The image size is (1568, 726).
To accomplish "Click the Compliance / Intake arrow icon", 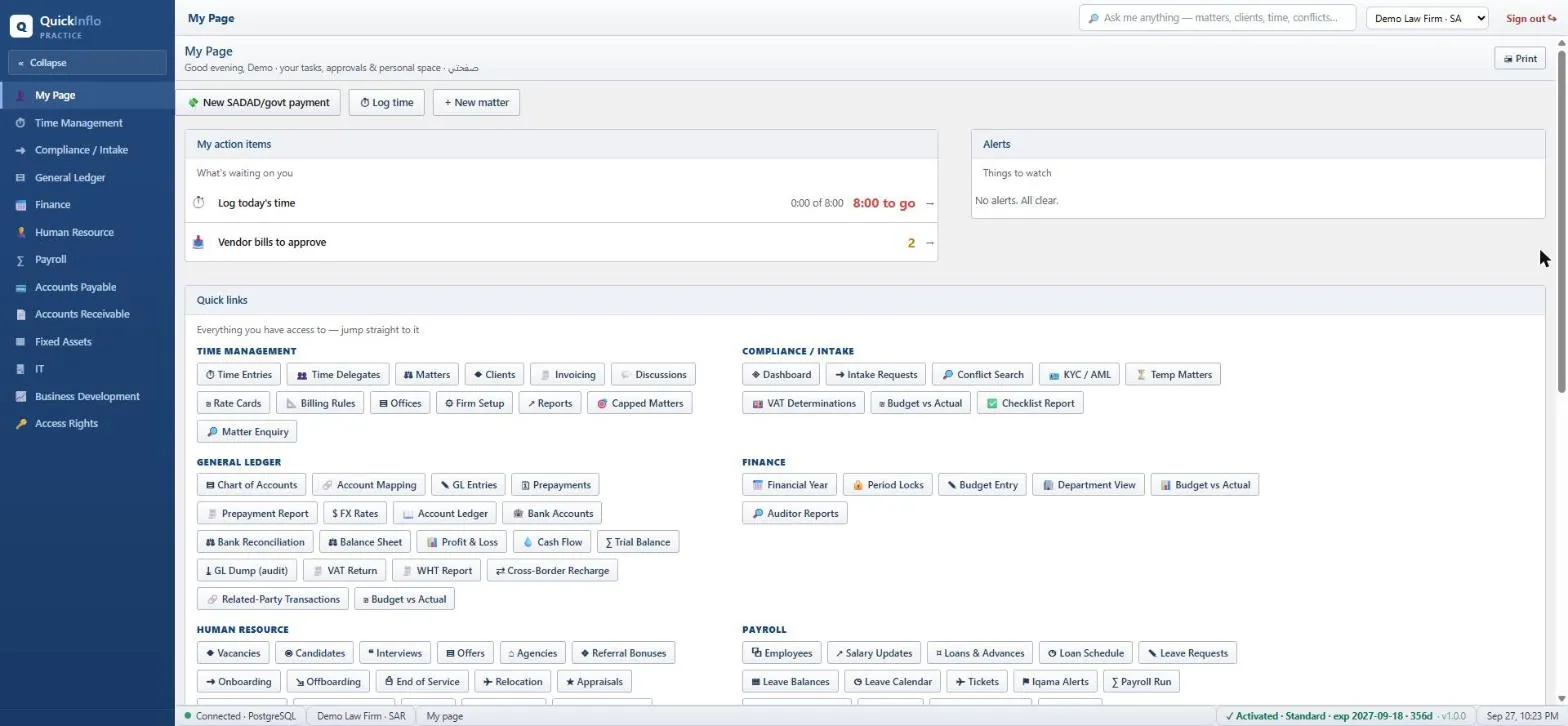I will pos(21,150).
